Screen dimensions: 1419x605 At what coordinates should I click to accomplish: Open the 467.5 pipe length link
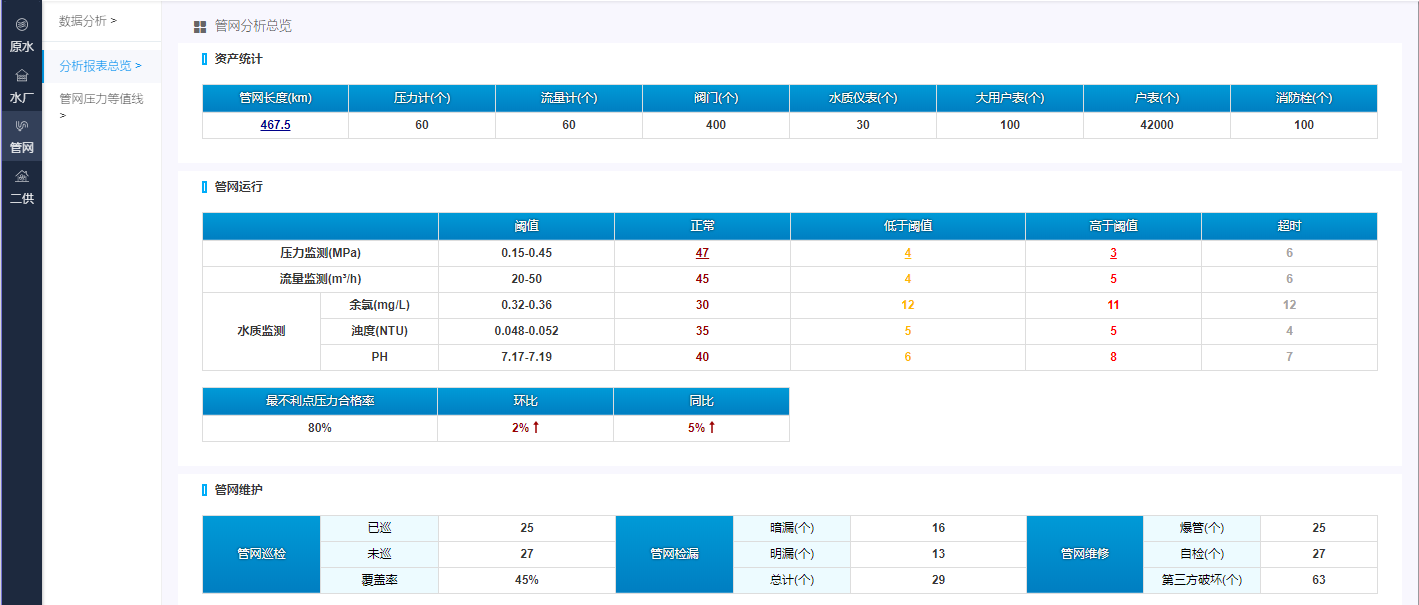(275, 125)
